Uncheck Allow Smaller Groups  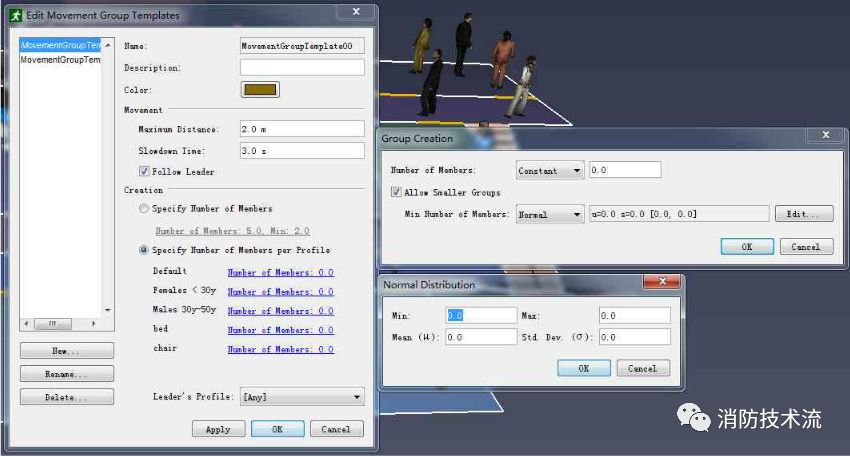coord(397,192)
